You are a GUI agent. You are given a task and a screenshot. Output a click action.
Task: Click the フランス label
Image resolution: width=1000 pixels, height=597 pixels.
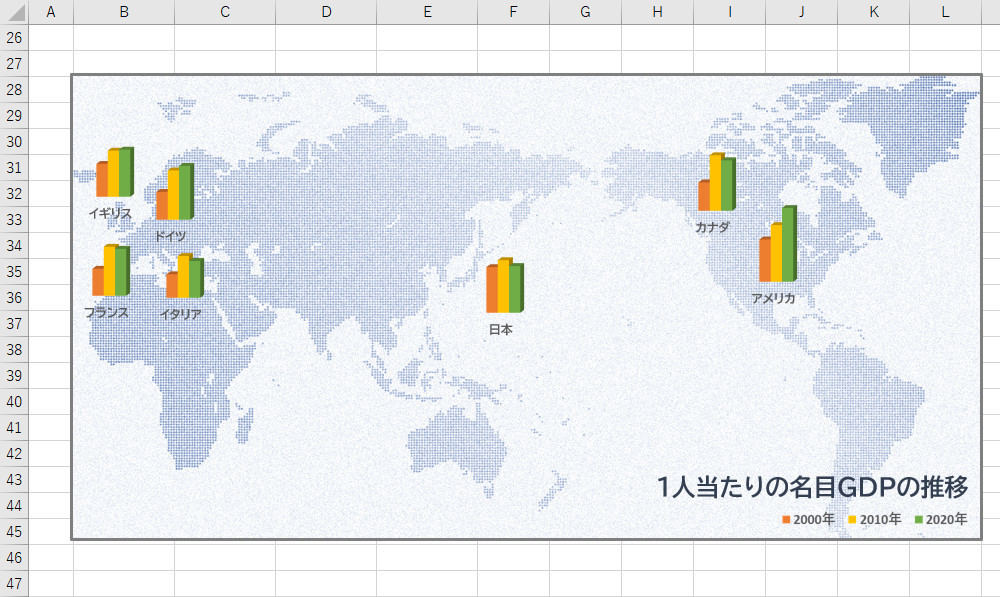tap(107, 313)
